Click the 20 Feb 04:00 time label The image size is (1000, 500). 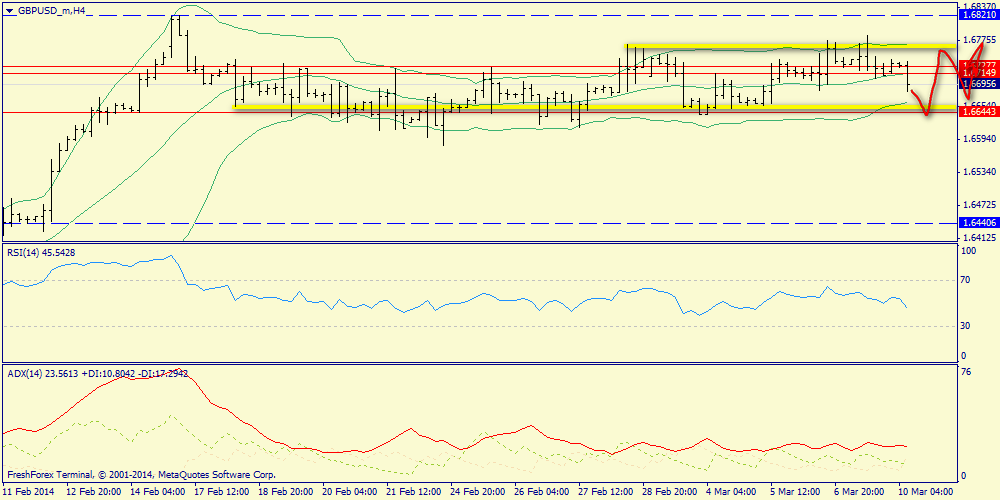348,492
